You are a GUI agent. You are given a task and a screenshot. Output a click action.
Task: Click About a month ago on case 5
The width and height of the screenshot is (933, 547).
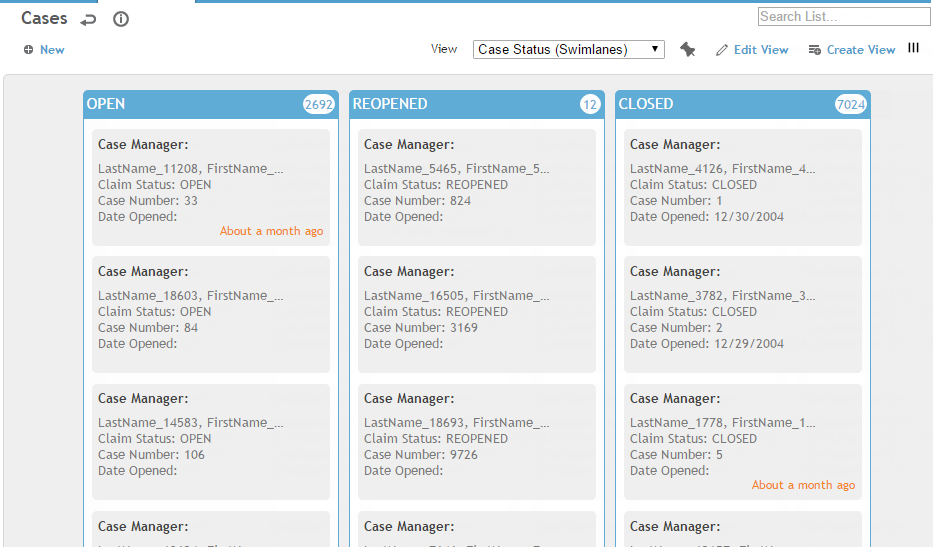click(x=803, y=485)
